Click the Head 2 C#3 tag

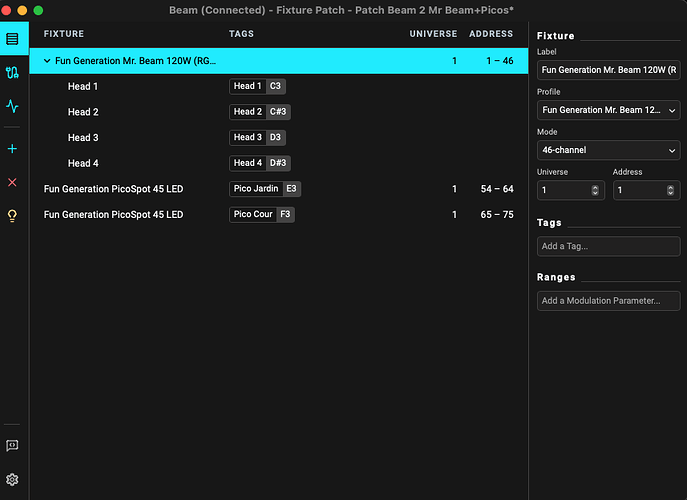pyautogui.click(x=260, y=112)
